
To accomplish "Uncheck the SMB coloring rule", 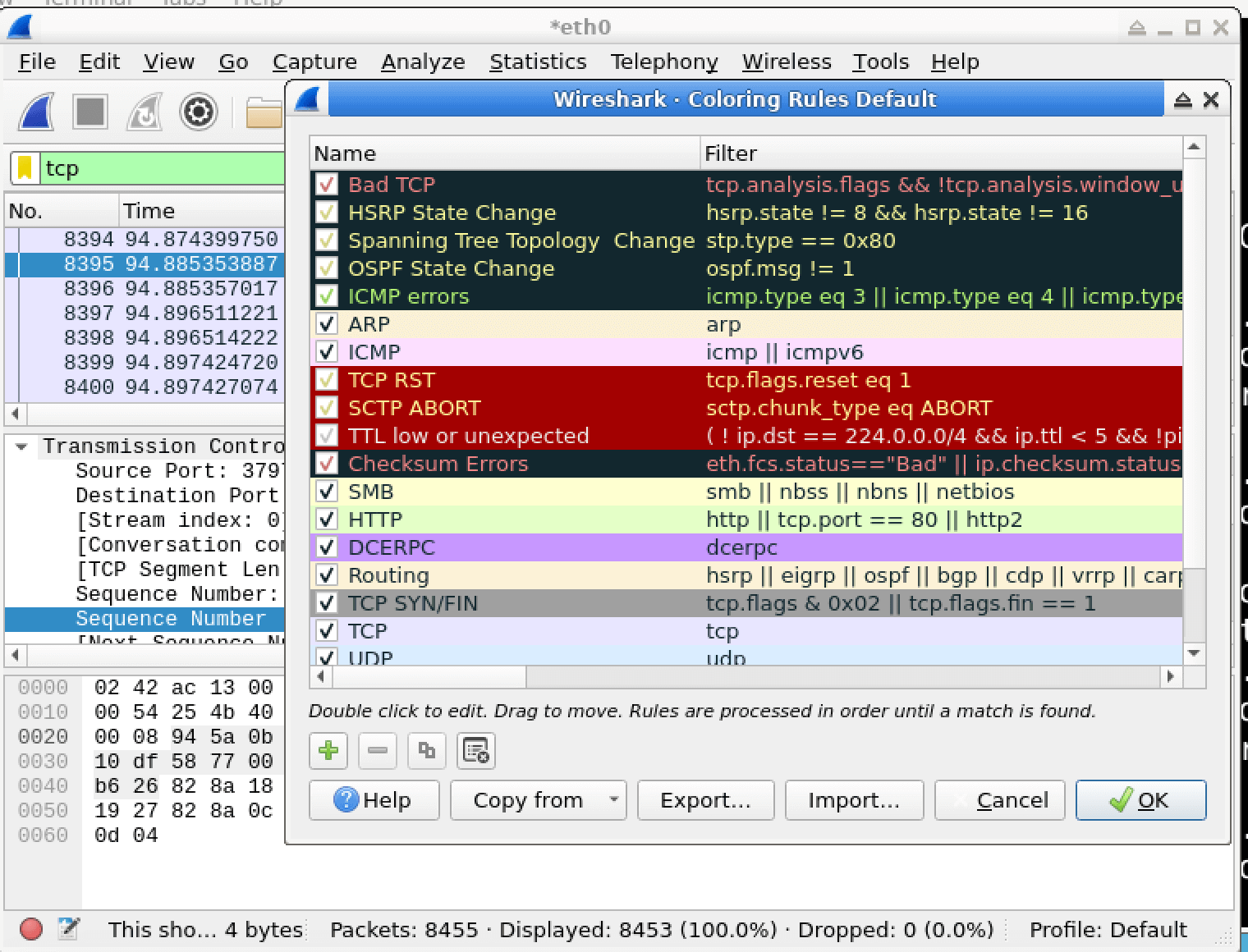I will click(x=327, y=492).
